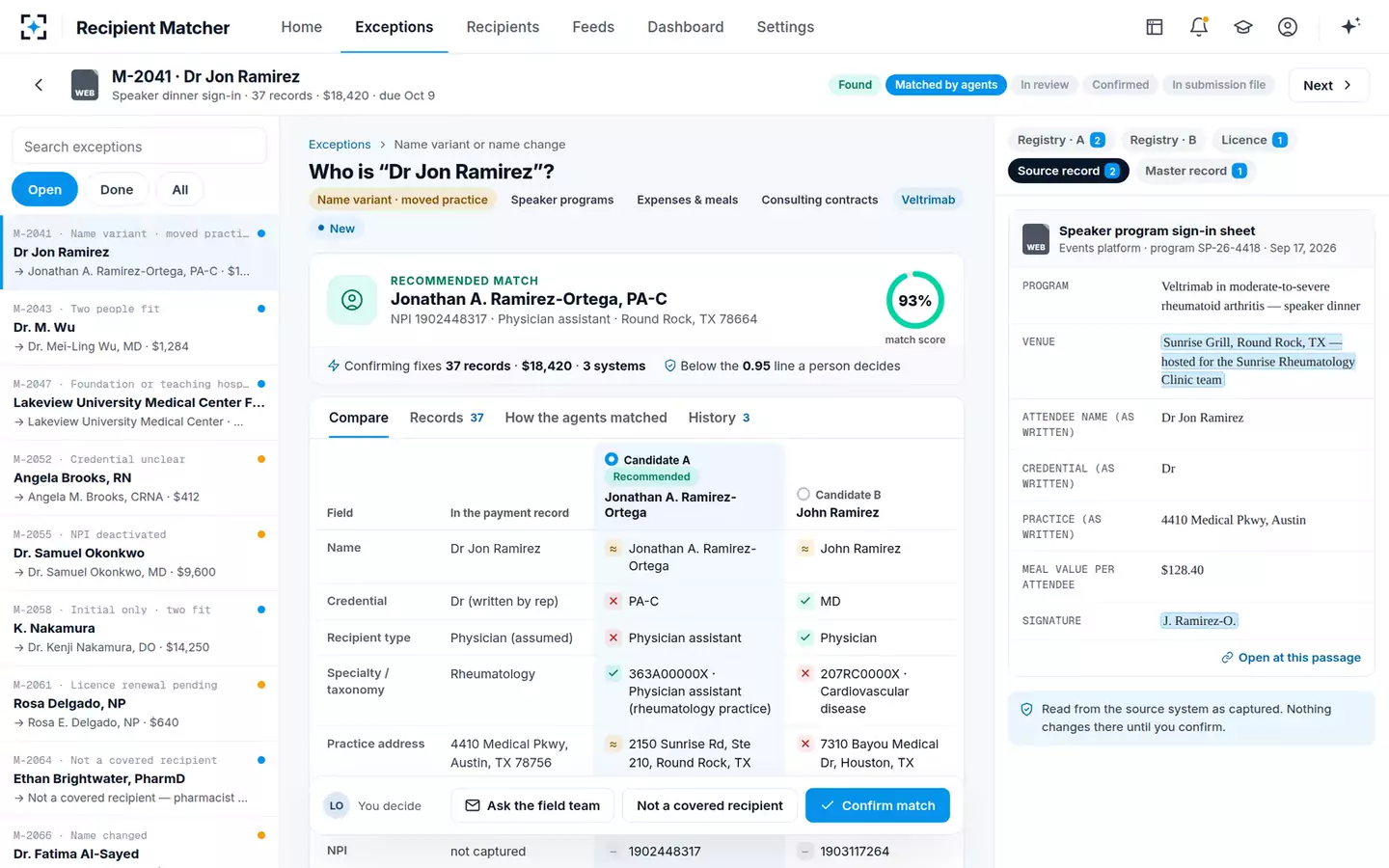Viewport: 1389px width, 868px height.
Task: Select the Master record chip
Action: [x=1195, y=171]
